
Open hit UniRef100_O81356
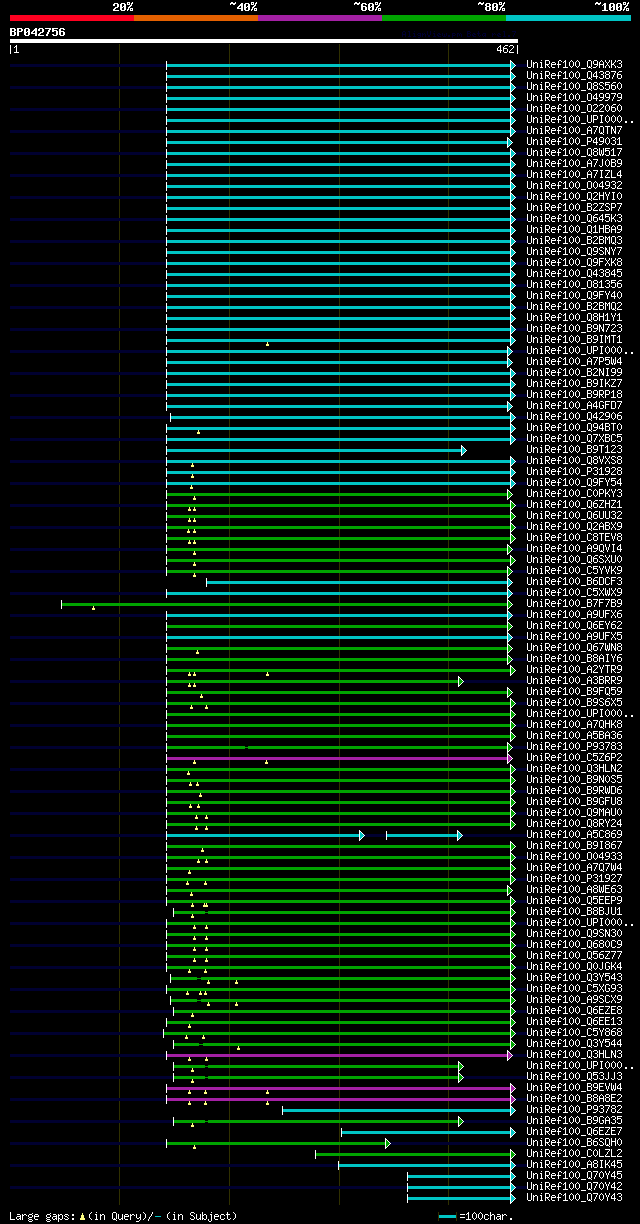[x=574, y=284]
